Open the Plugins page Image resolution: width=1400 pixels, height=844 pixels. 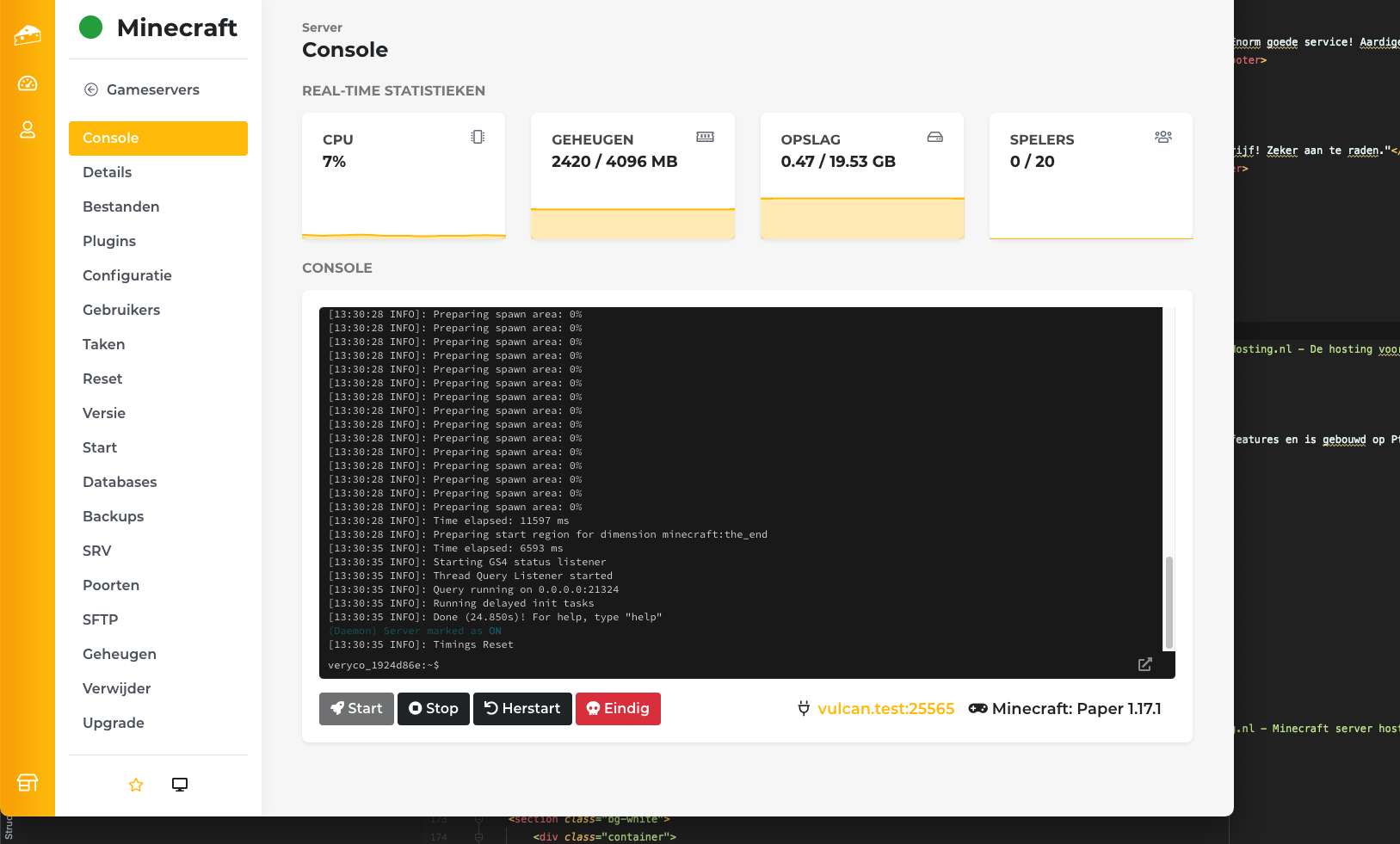click(x=109, y=241)
